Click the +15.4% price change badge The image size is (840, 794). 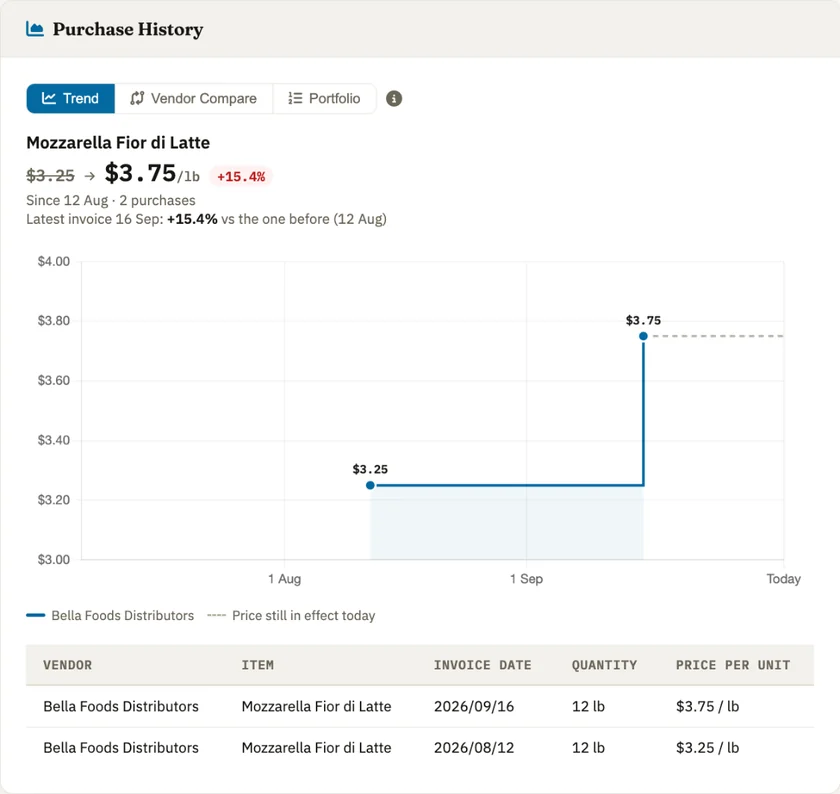[x=241, y=176]
